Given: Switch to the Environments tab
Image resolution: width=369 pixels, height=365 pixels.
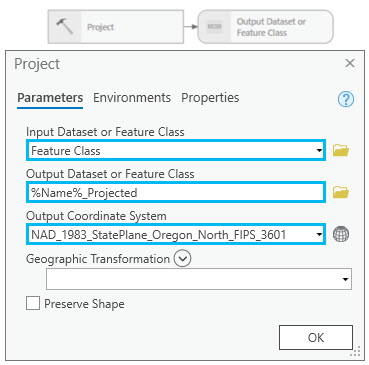Looking at the screenshot, I should point(132,98).
